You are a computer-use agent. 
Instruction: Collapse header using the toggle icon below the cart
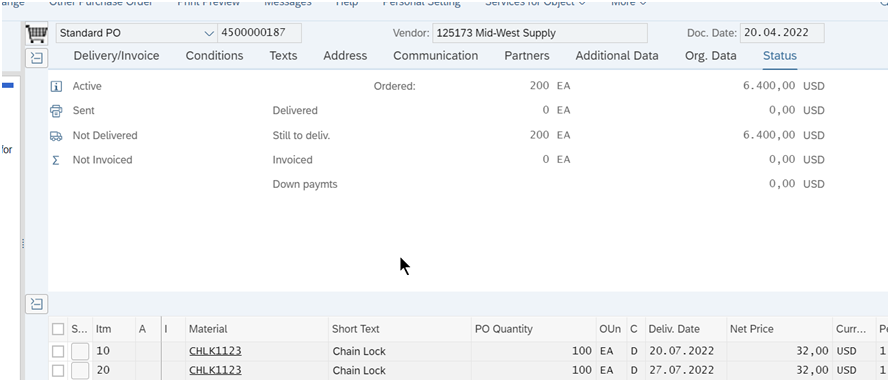(37, 58)
